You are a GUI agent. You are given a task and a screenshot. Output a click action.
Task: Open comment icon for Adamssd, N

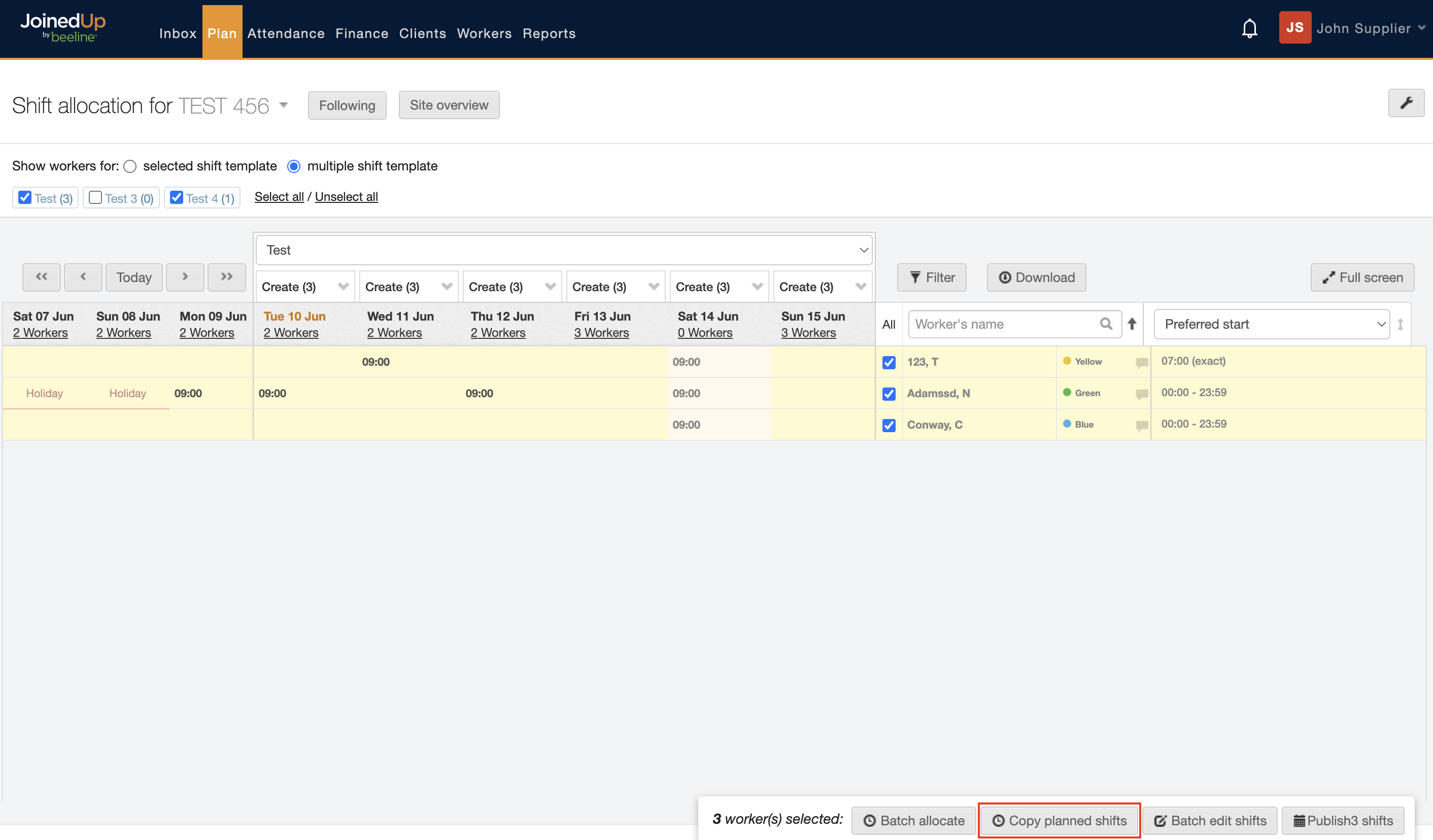1141,394
